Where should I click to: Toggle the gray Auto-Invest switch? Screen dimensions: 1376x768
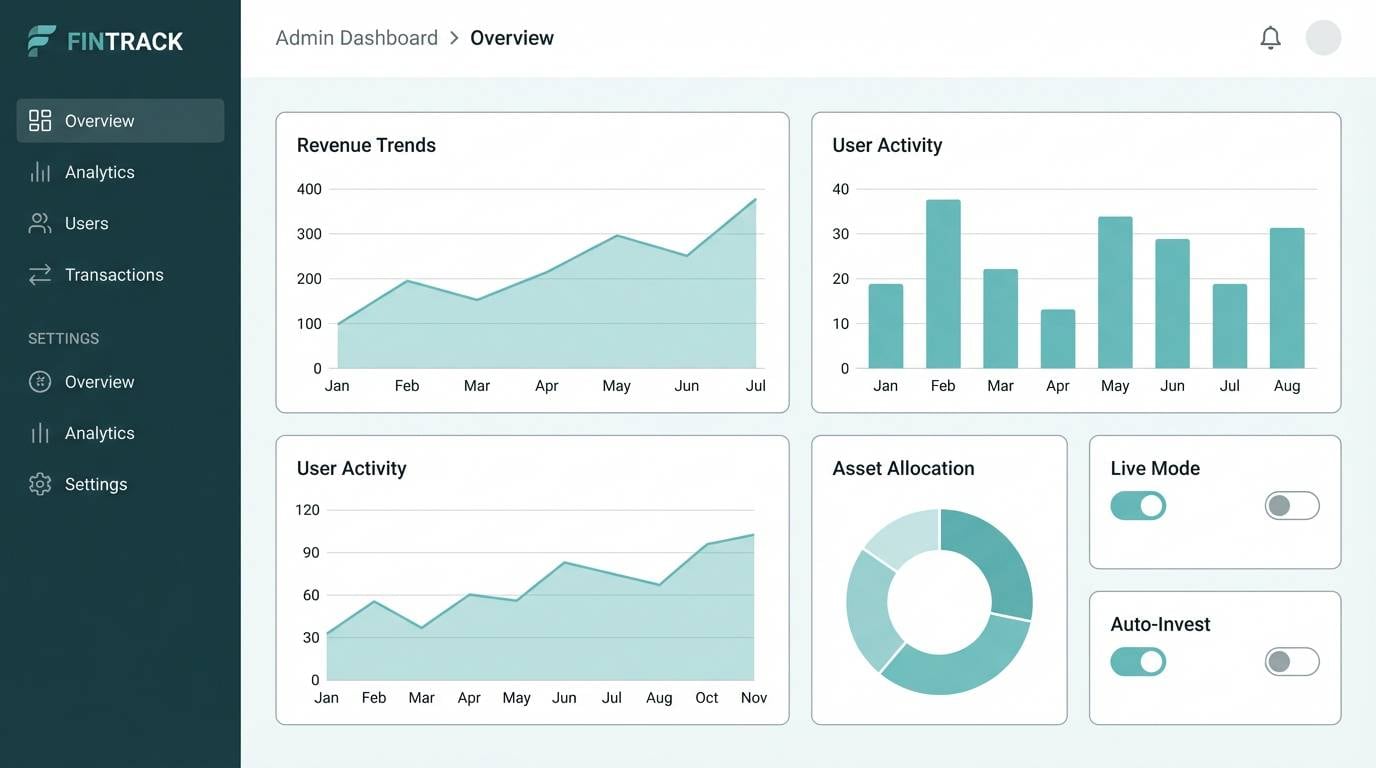click(1291, 661)
